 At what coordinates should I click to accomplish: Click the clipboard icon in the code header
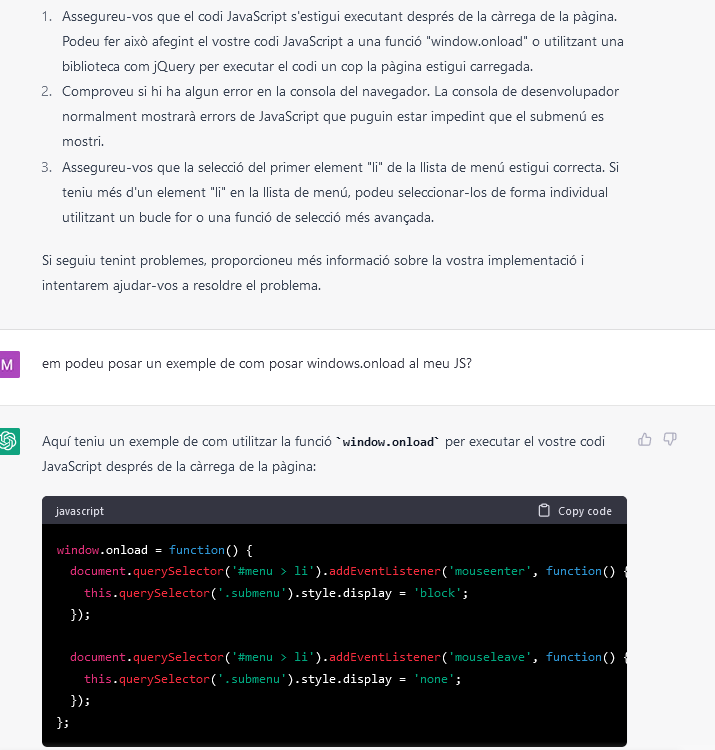(x=544, y=511)
